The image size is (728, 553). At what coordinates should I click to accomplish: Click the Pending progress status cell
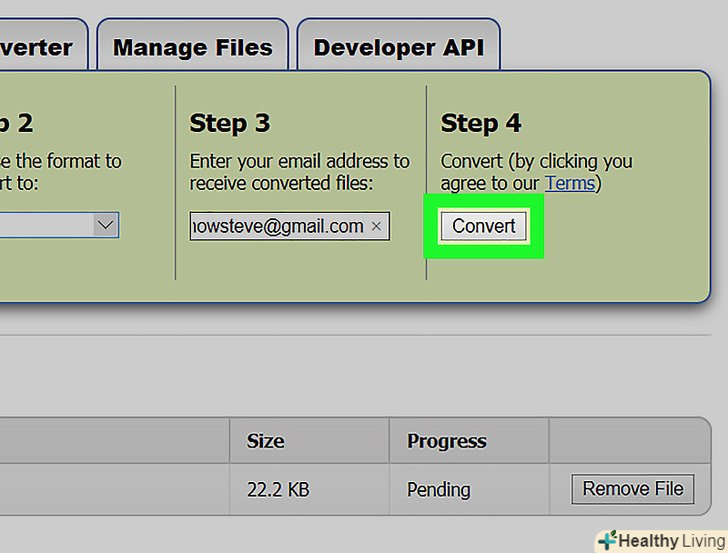point(438,490)
